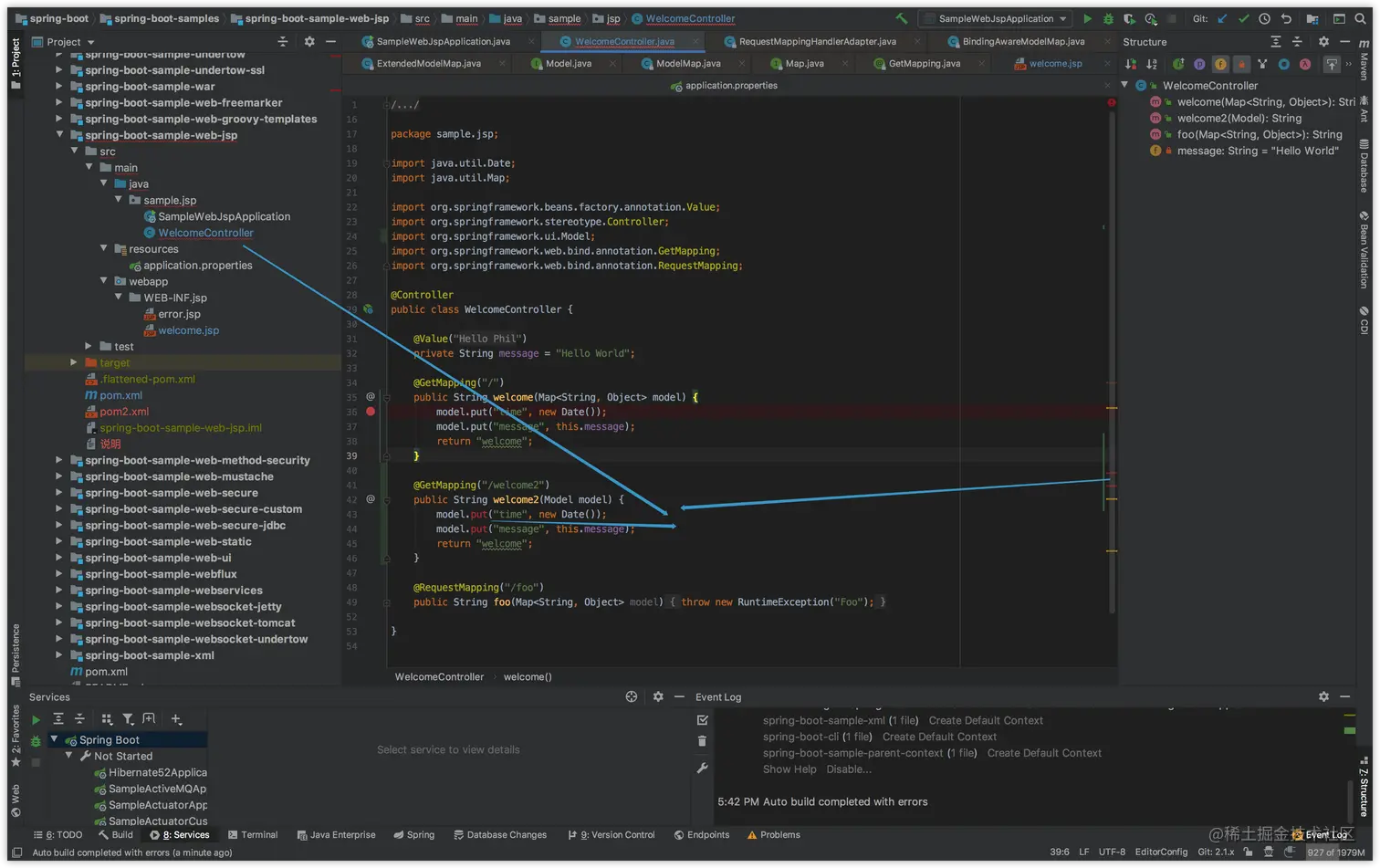Open the Terminal tool window tab

252,834
